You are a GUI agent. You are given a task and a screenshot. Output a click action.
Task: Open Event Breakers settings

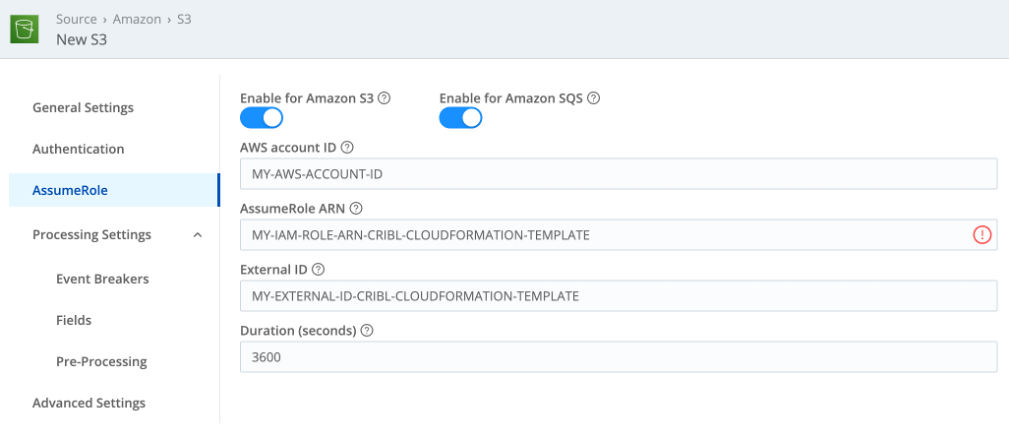[102, 279]
